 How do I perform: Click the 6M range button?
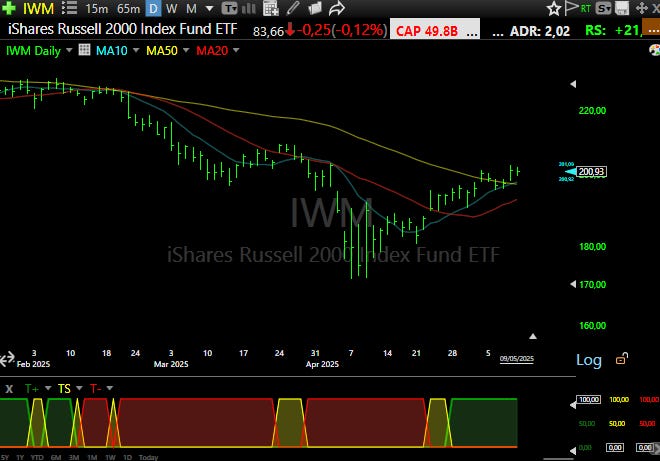[56, 457]
